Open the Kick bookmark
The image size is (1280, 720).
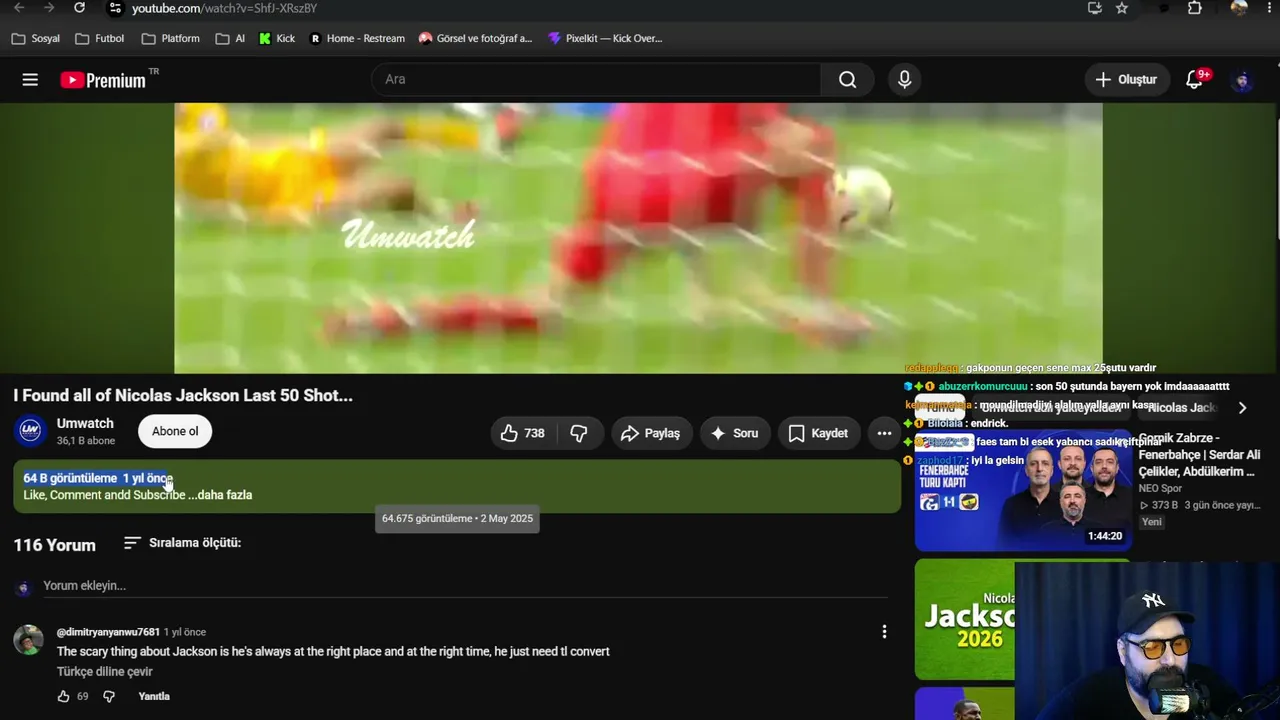pyautogui.click(x=277, y=39)
